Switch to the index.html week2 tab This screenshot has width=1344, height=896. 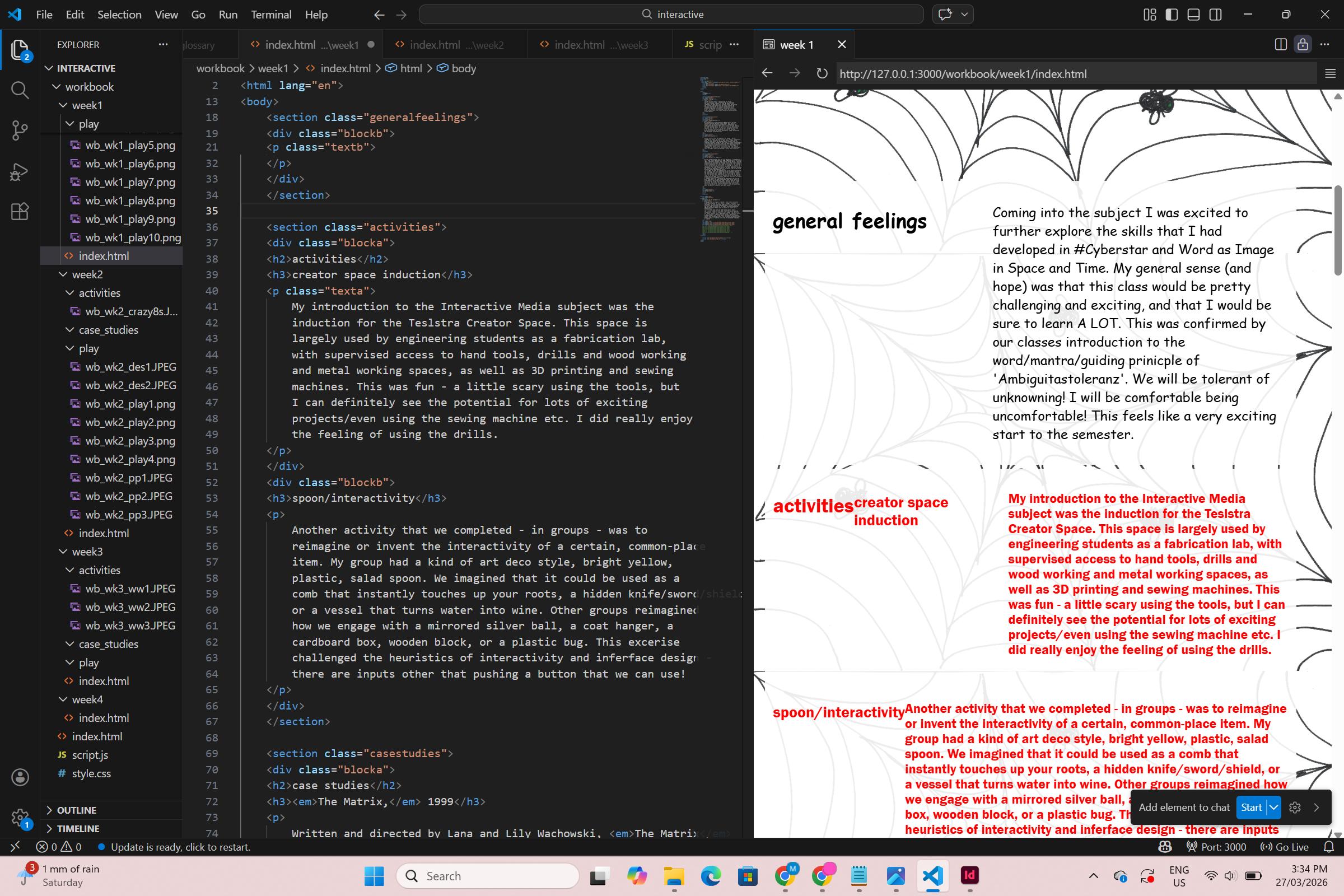[449, 45]
